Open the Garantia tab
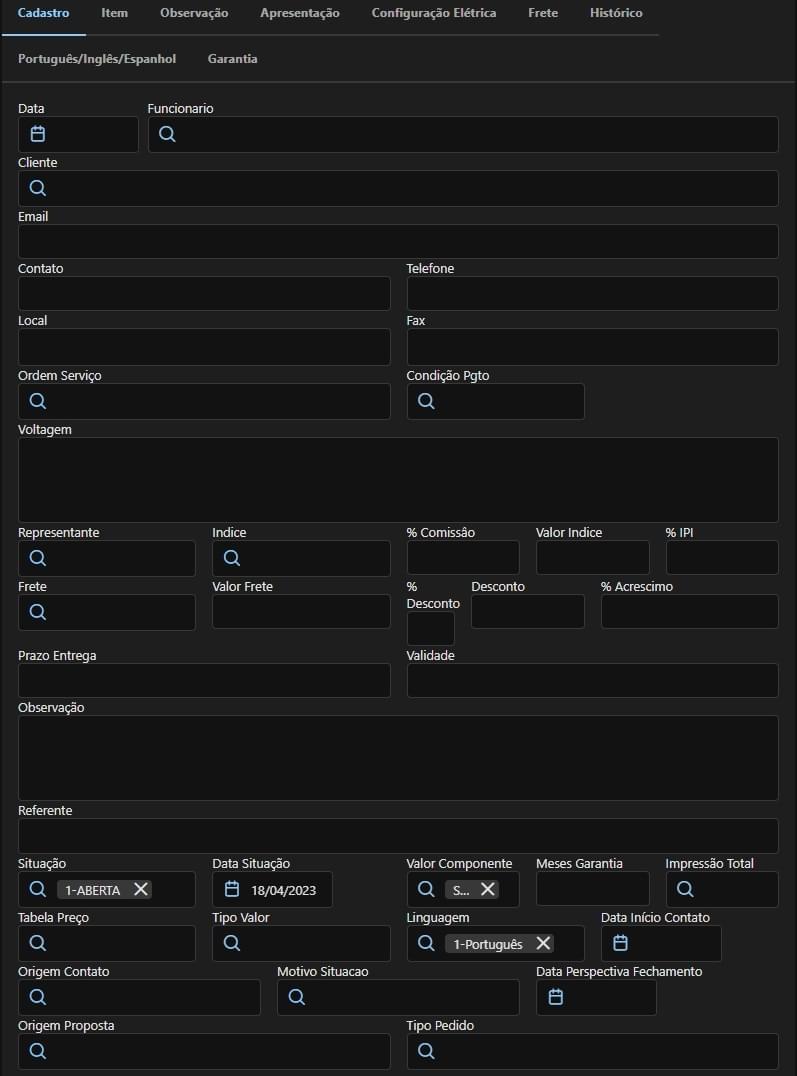 232,59
